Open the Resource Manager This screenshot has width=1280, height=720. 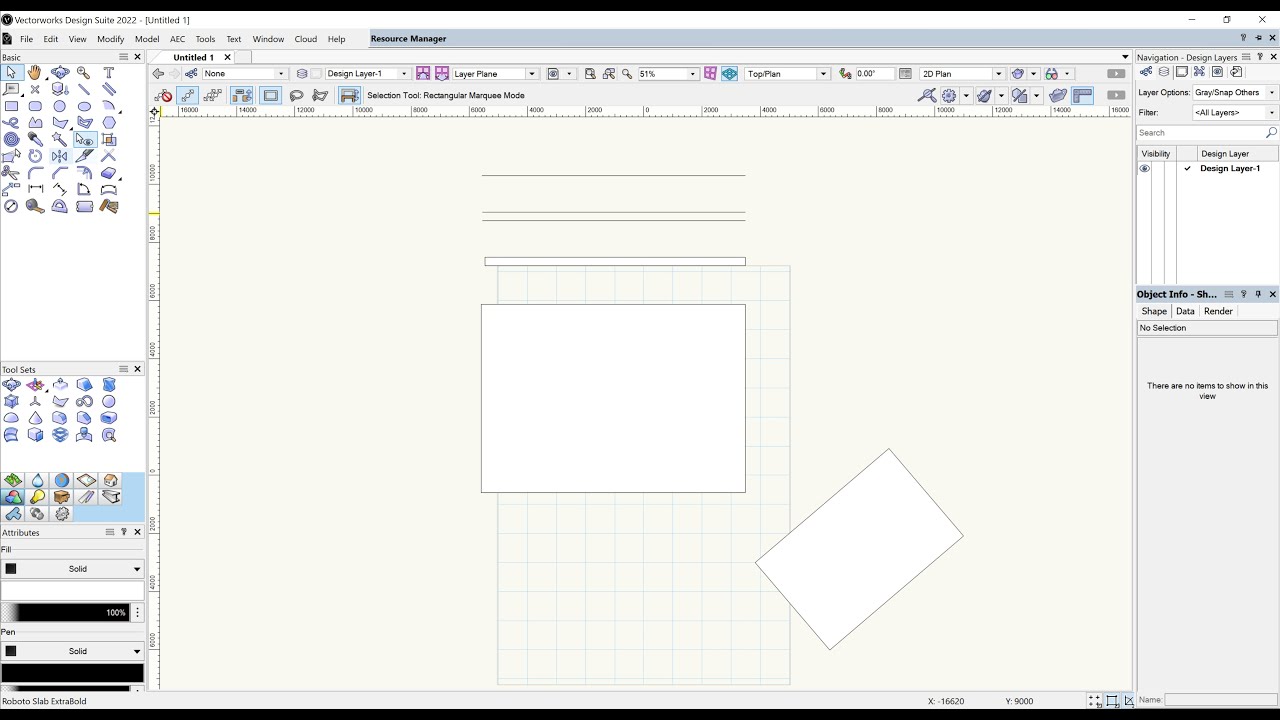click(x=408, y=39)
